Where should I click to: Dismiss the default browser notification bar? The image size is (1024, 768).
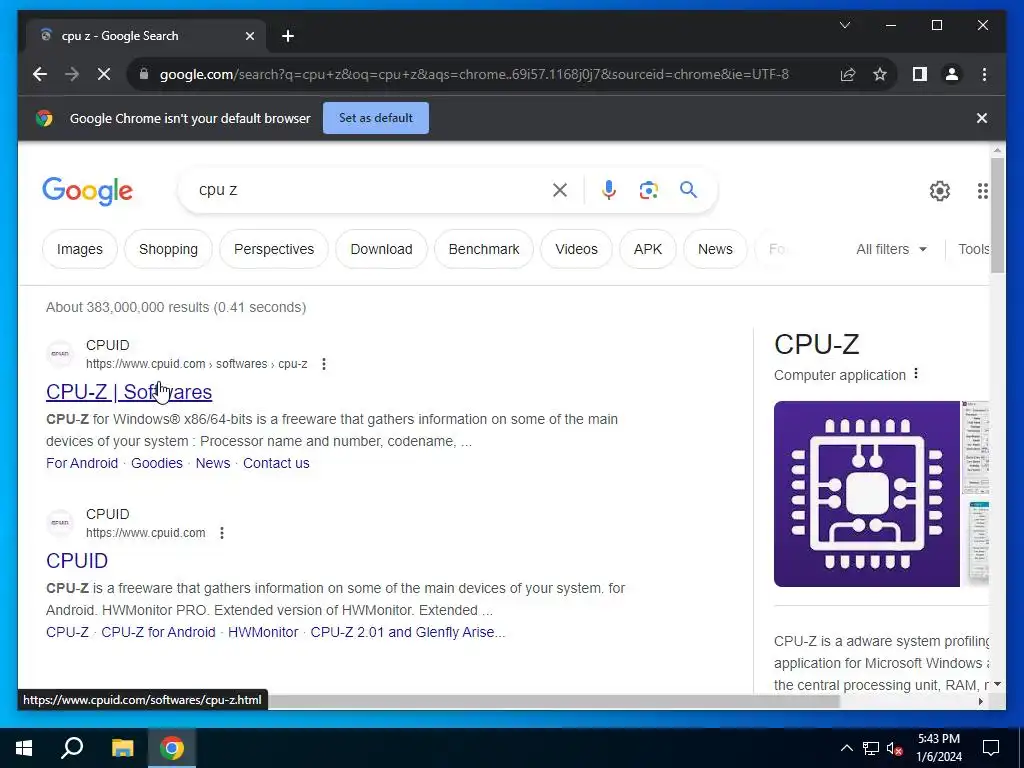point(982,118)
